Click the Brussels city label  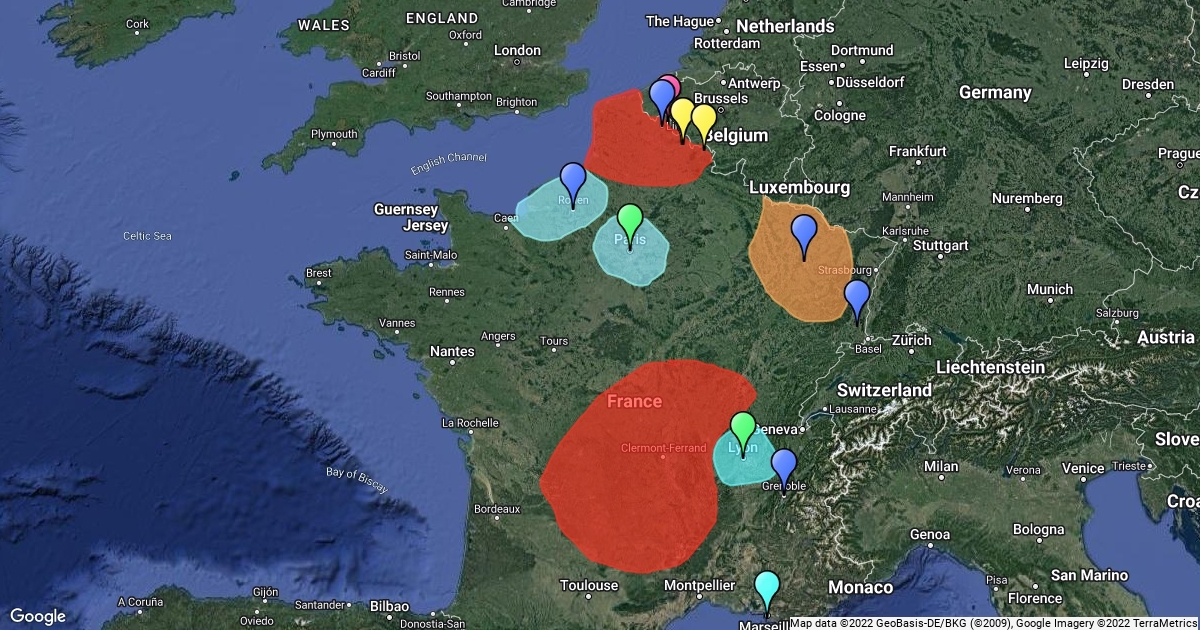720,98
